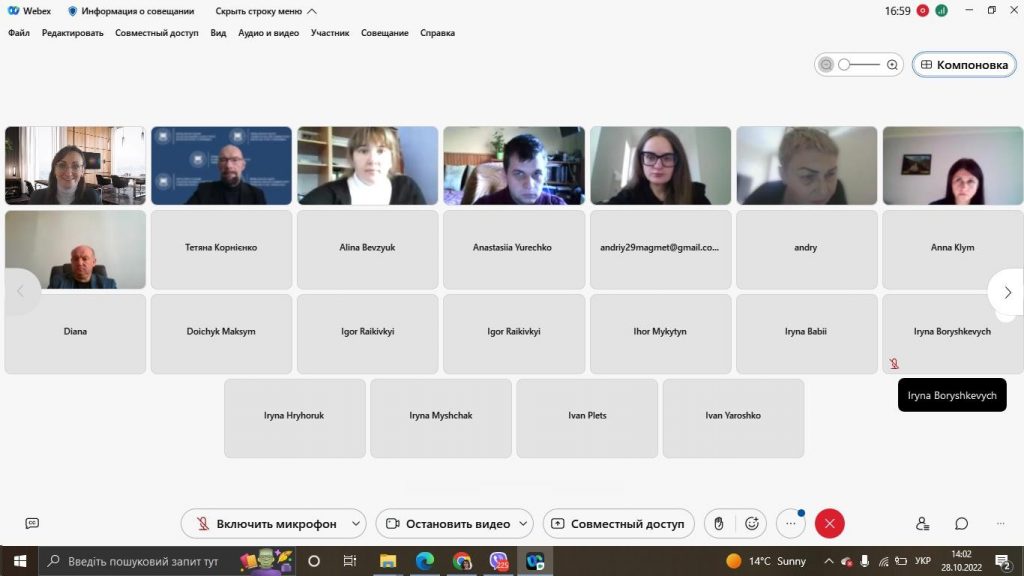Open the more options ellipsis menu
Viewport: 1024px width, 576px height.
[x=791, y=524]
